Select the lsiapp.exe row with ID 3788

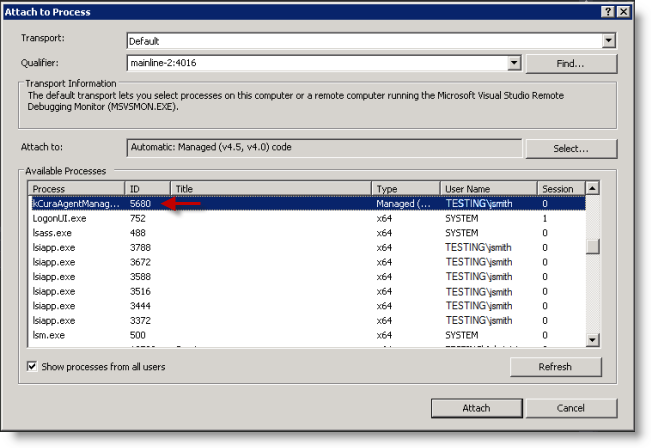(308, 247)
